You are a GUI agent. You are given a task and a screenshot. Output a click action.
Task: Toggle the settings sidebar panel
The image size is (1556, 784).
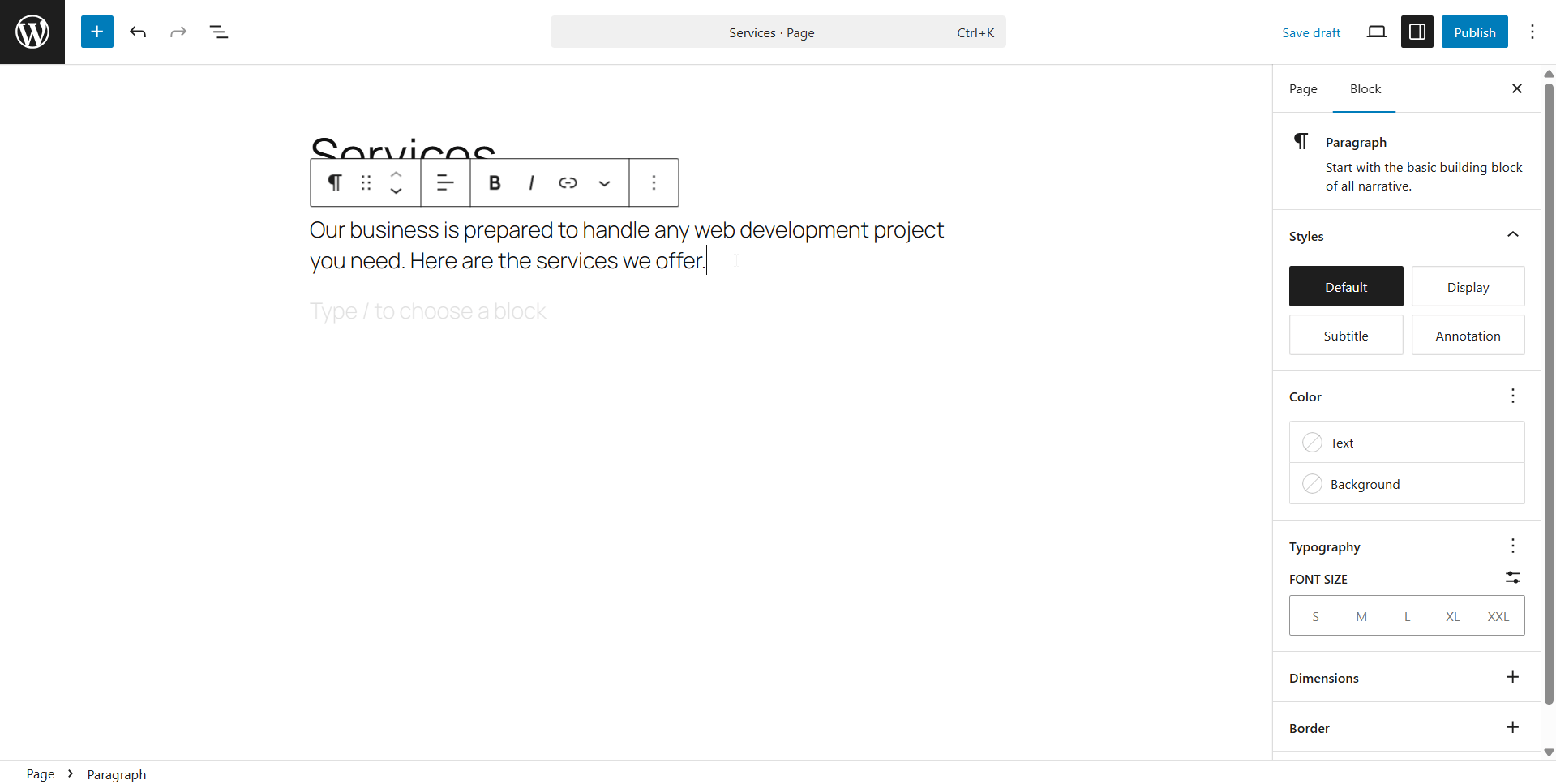1417,32
